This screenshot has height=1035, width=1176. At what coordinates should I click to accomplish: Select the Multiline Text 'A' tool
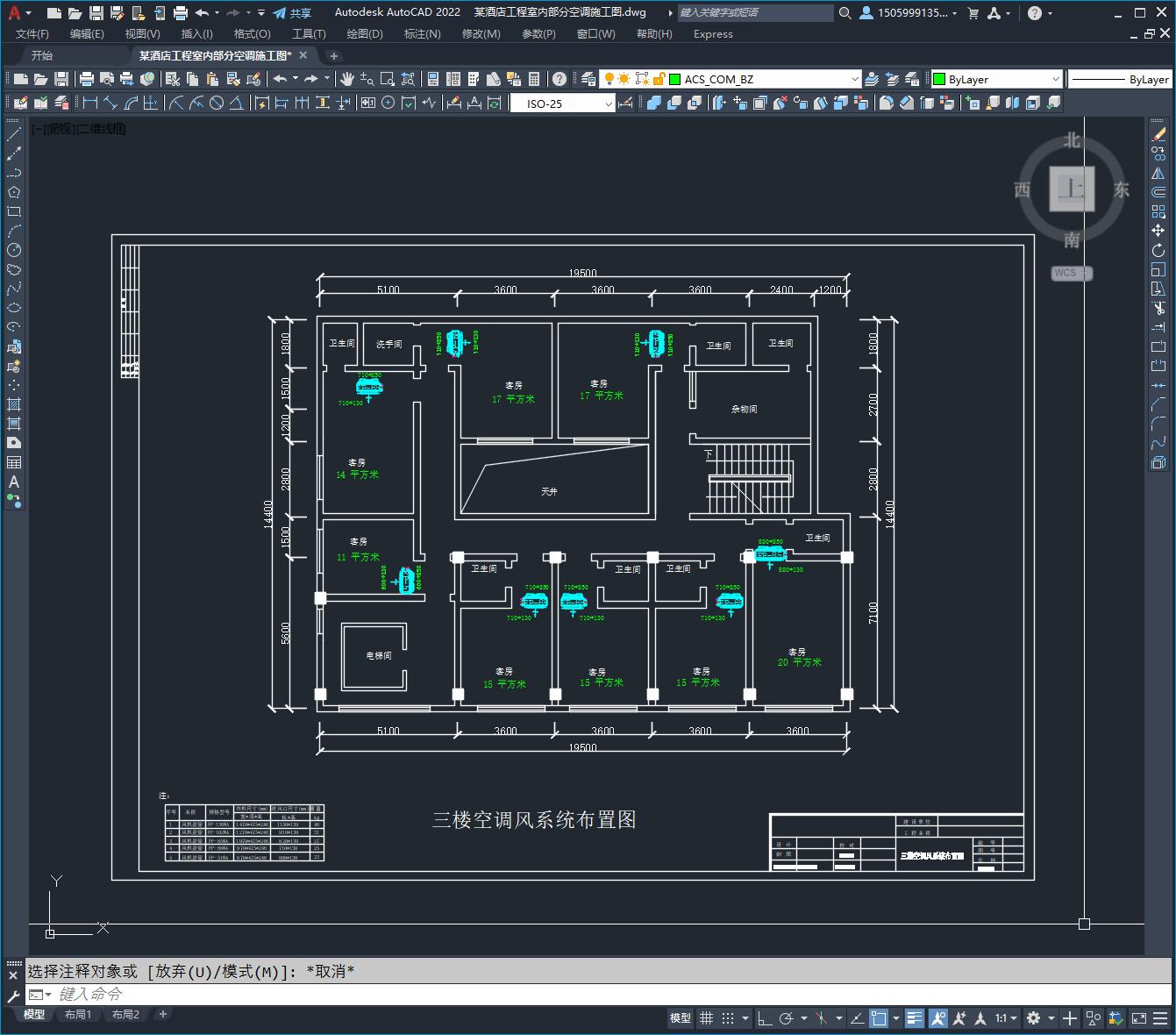[14, 482]
